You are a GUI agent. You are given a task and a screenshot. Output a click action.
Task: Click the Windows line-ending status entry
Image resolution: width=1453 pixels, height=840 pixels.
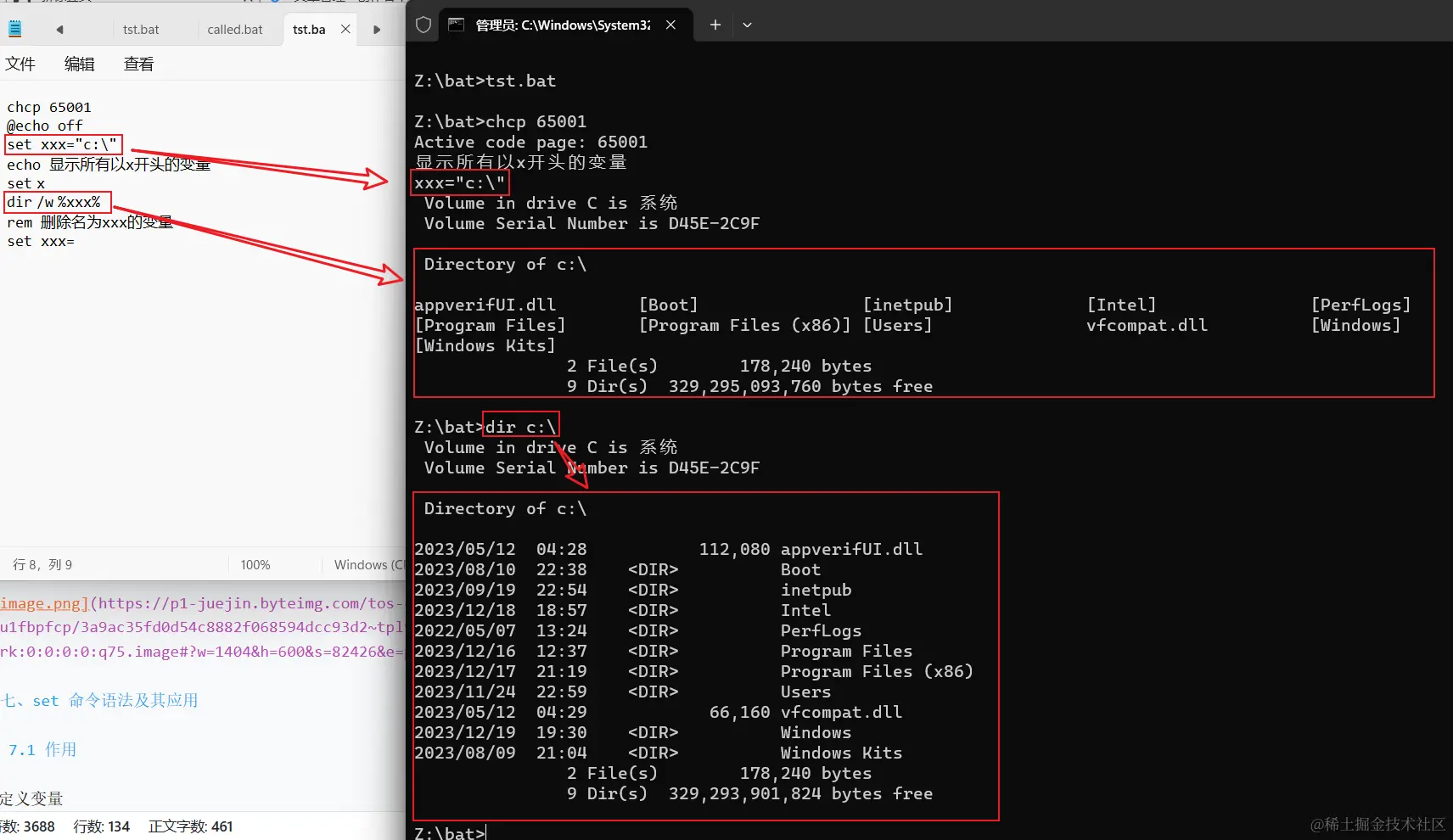tap(369, 564)
